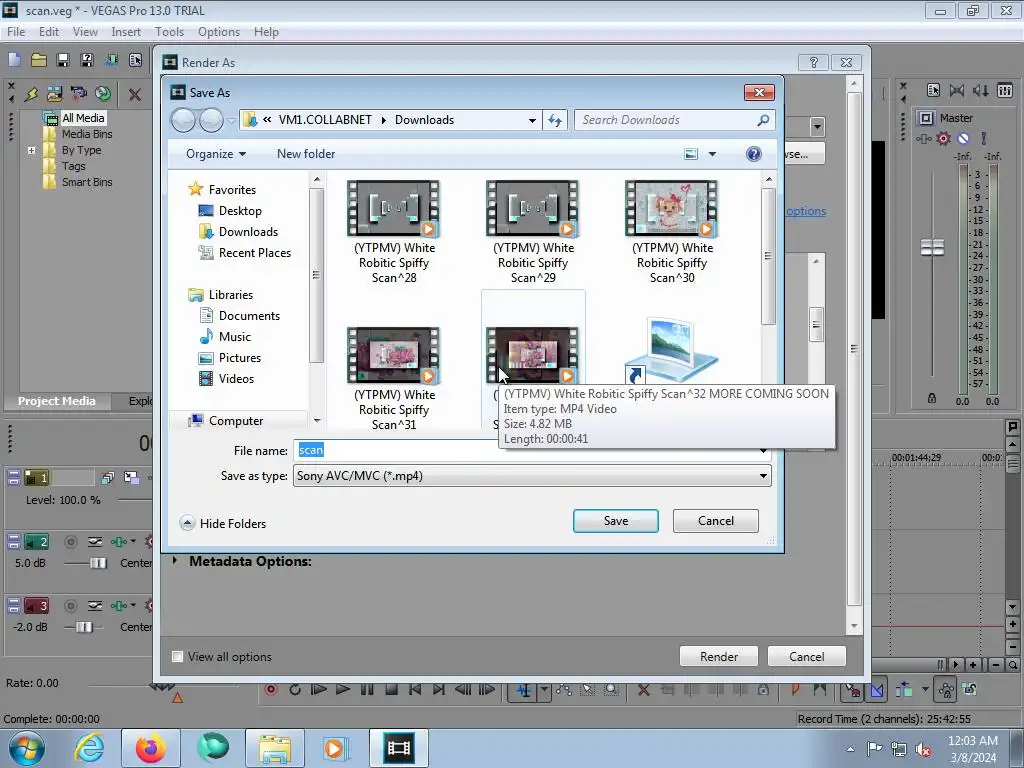Click the Render As help button

click(x=813, y=62)
